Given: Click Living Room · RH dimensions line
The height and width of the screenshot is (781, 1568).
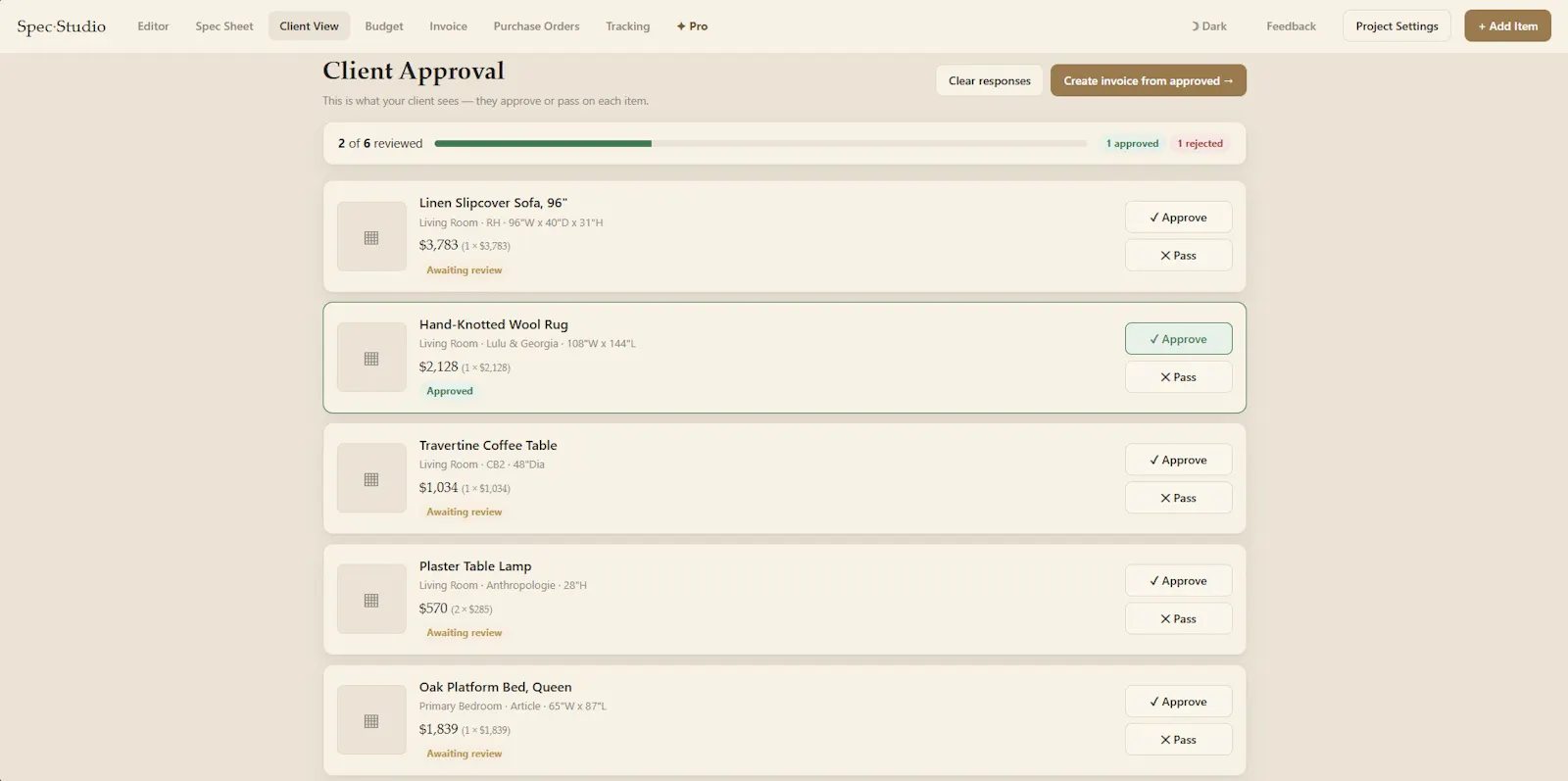Looking at the screenshot, I should click(511, 222).
